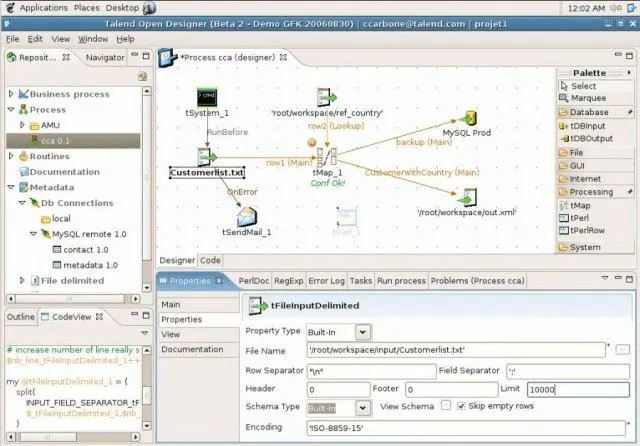Click the Field Separator input field

pyautogui.click(x=568, y=371)
